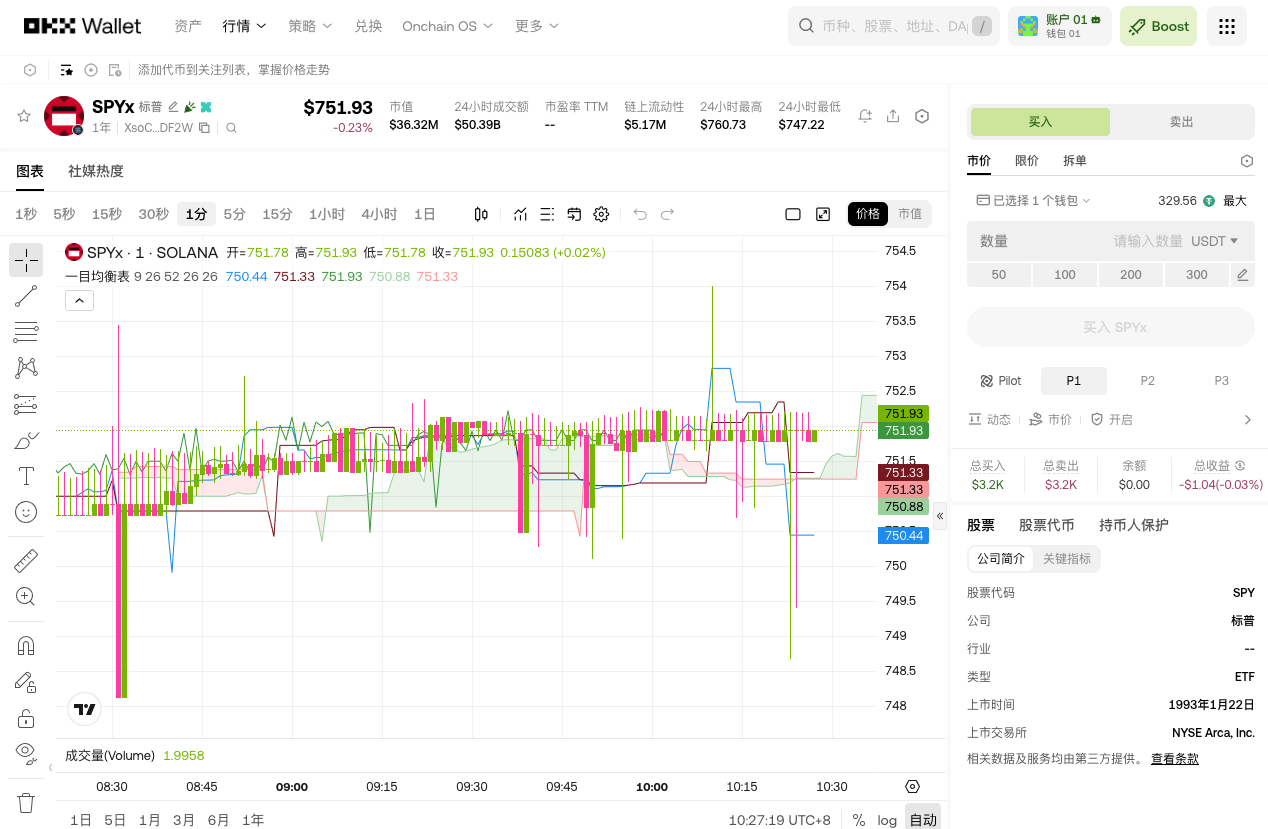
Task: Open order settings hexagon icon next to 拆单
Action: pos(1247,161)
